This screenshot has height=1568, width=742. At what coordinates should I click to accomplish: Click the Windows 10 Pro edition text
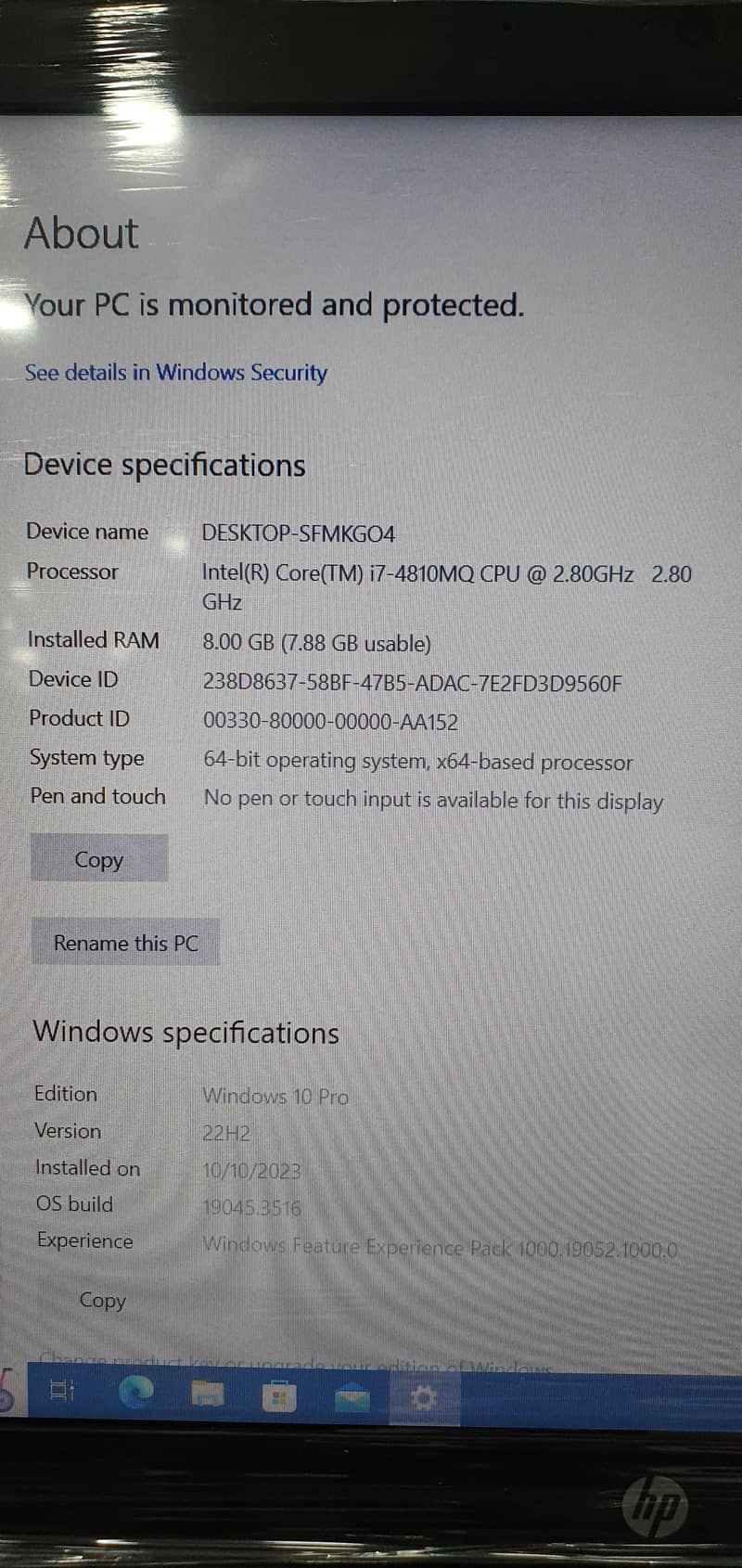[x=275, y=1096]
